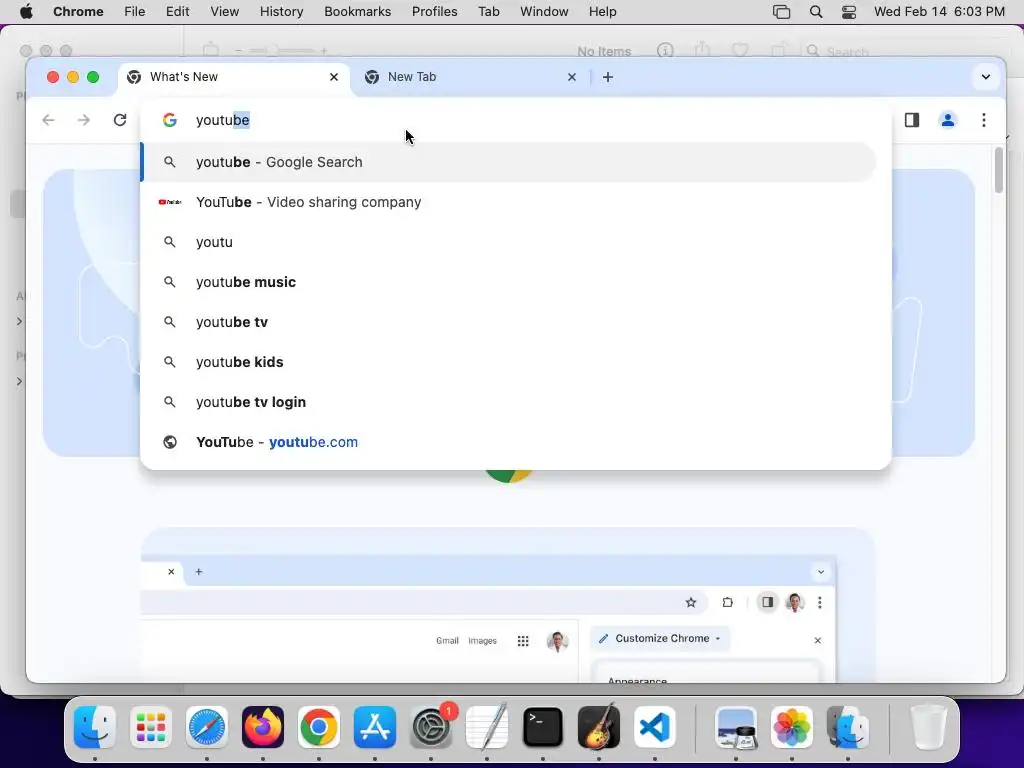Switch to the What's New tab
This screenshot has width=1024, height=768.
[234, 77]
